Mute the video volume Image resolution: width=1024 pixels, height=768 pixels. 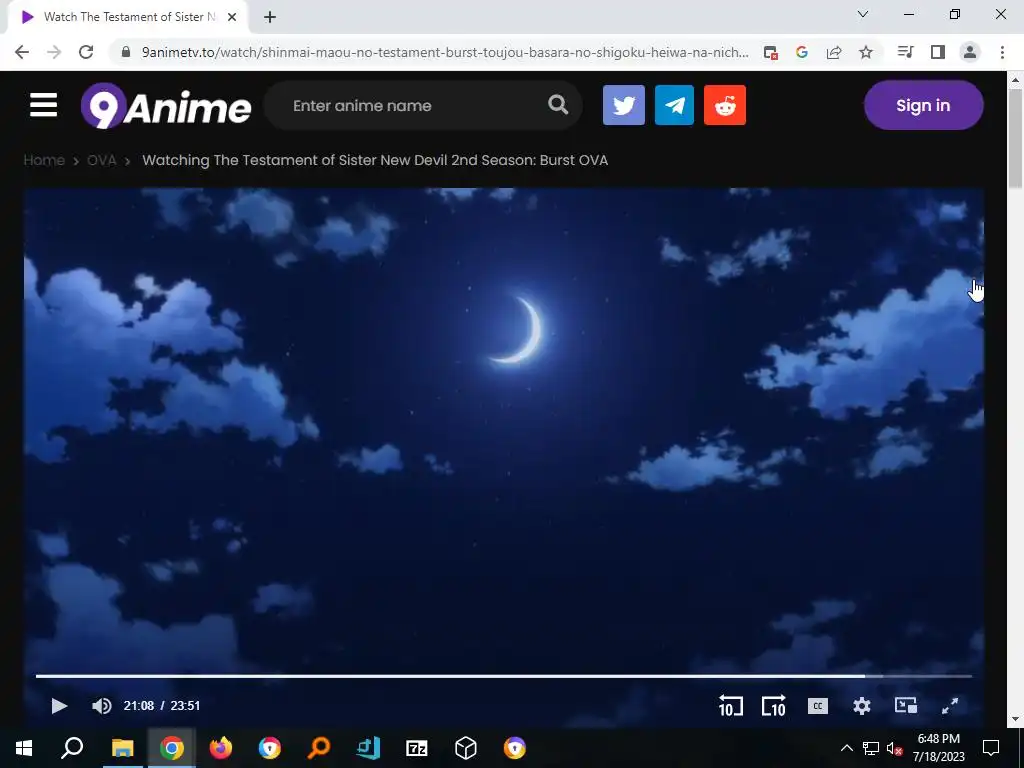[x=102, y=705]
